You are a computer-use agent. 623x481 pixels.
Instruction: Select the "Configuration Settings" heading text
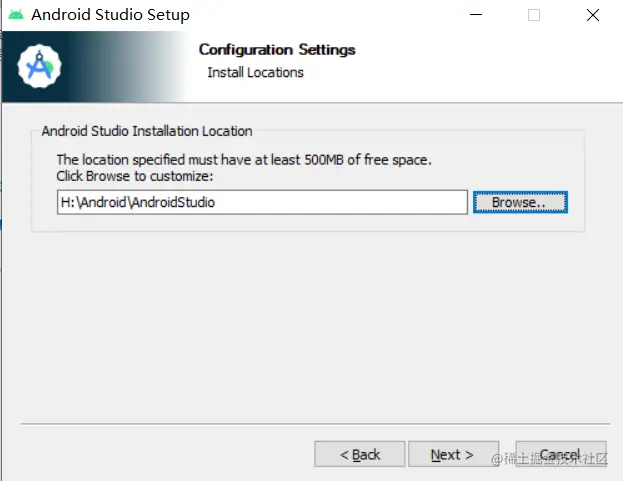pos(277,50)
